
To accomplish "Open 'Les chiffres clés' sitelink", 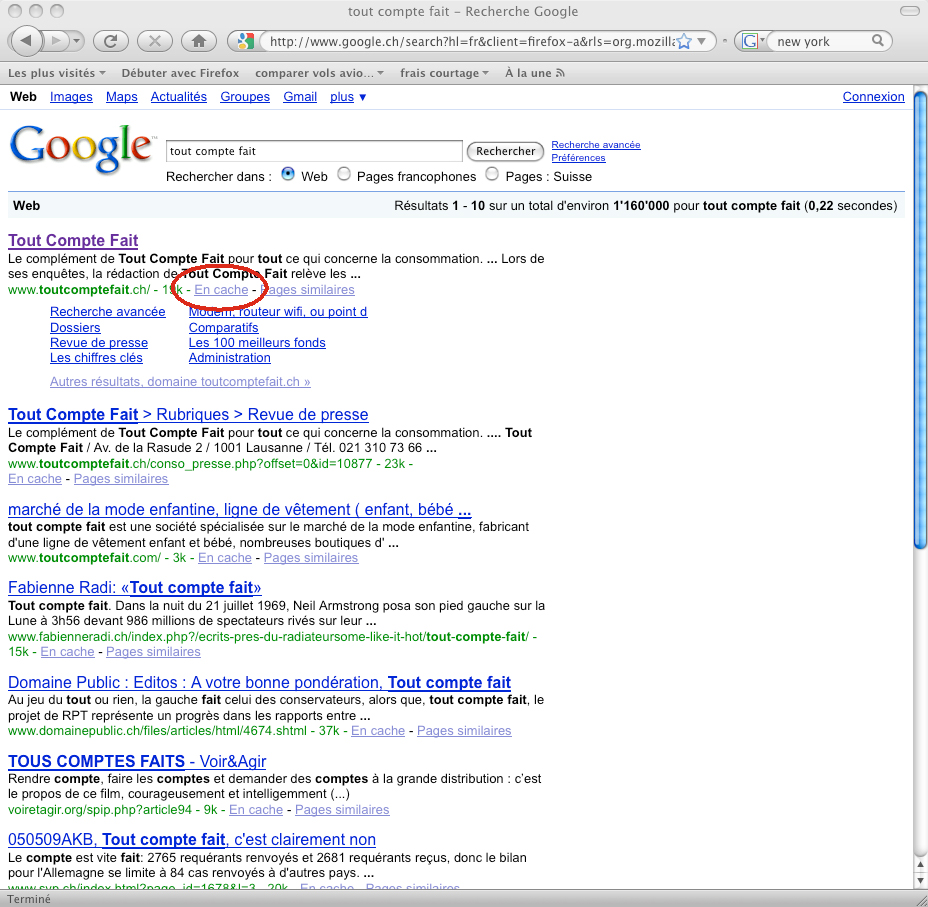I will coord(96,358).
